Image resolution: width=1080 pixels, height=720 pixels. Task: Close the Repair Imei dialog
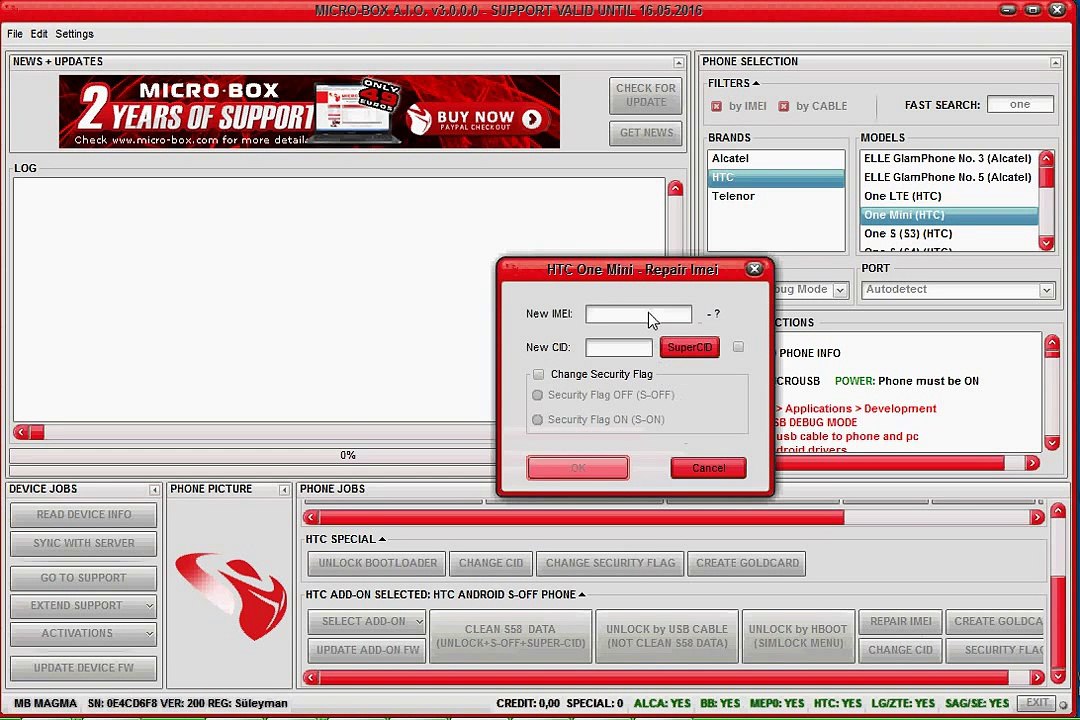754,269
